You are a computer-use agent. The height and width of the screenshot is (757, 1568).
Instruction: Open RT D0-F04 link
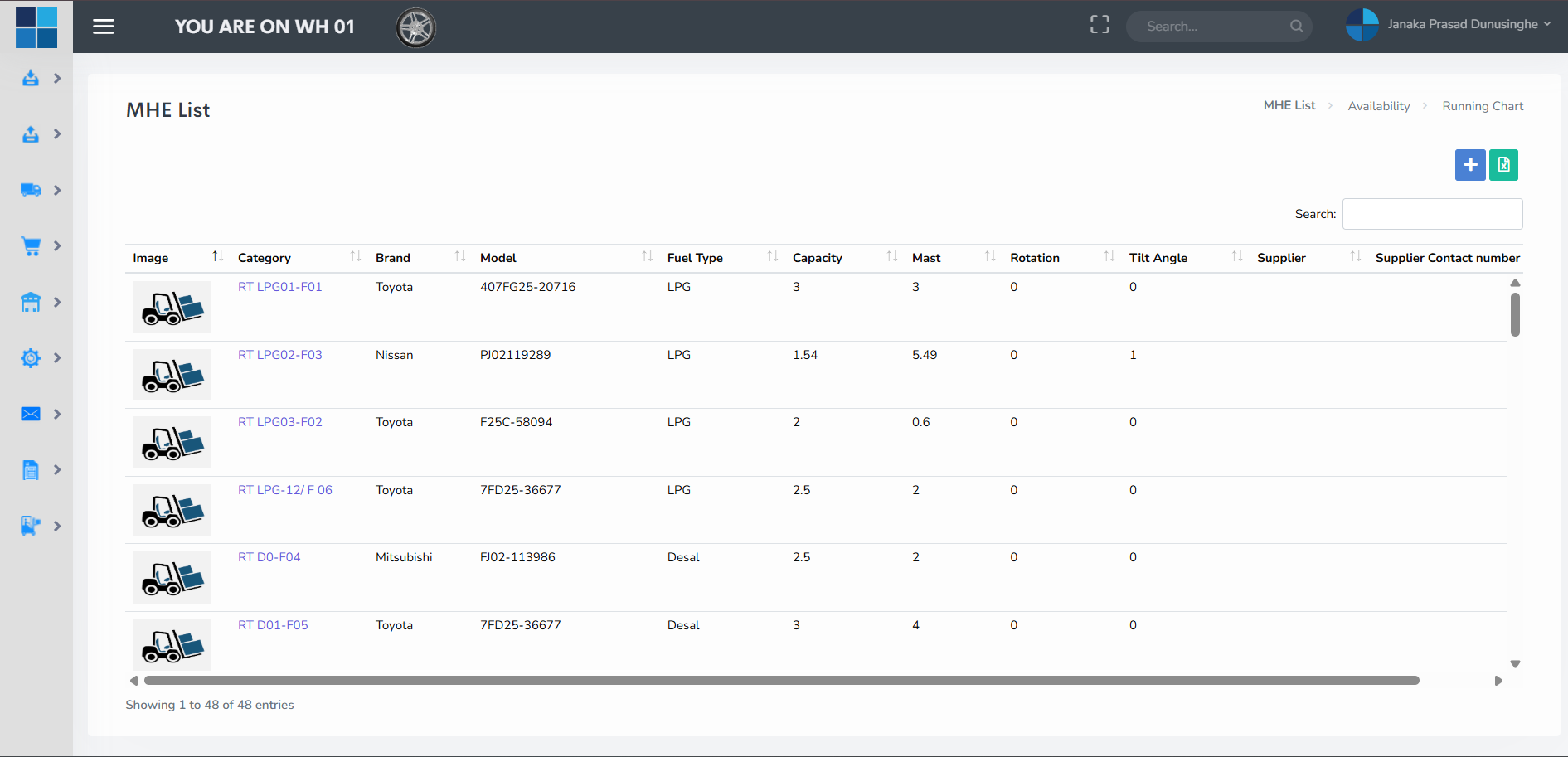pos(269,557)
